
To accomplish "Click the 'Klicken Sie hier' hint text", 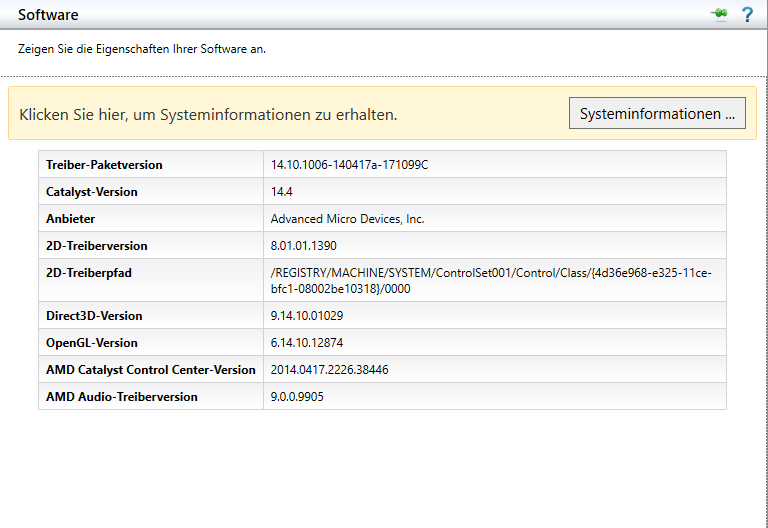I will coord(208,114).
